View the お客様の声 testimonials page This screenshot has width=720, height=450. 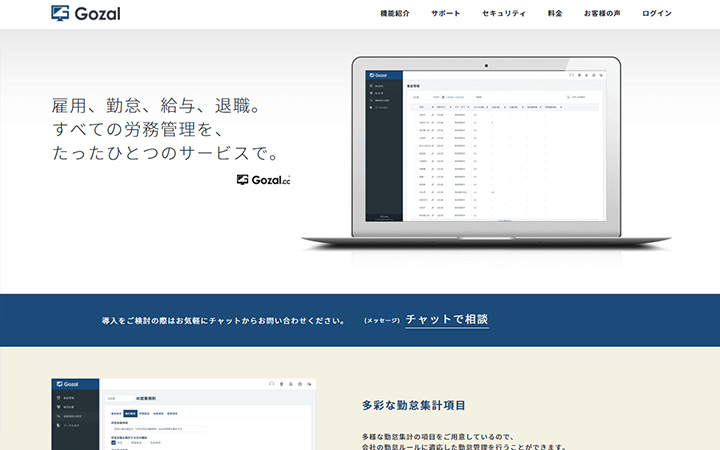[x=602, y=13]
